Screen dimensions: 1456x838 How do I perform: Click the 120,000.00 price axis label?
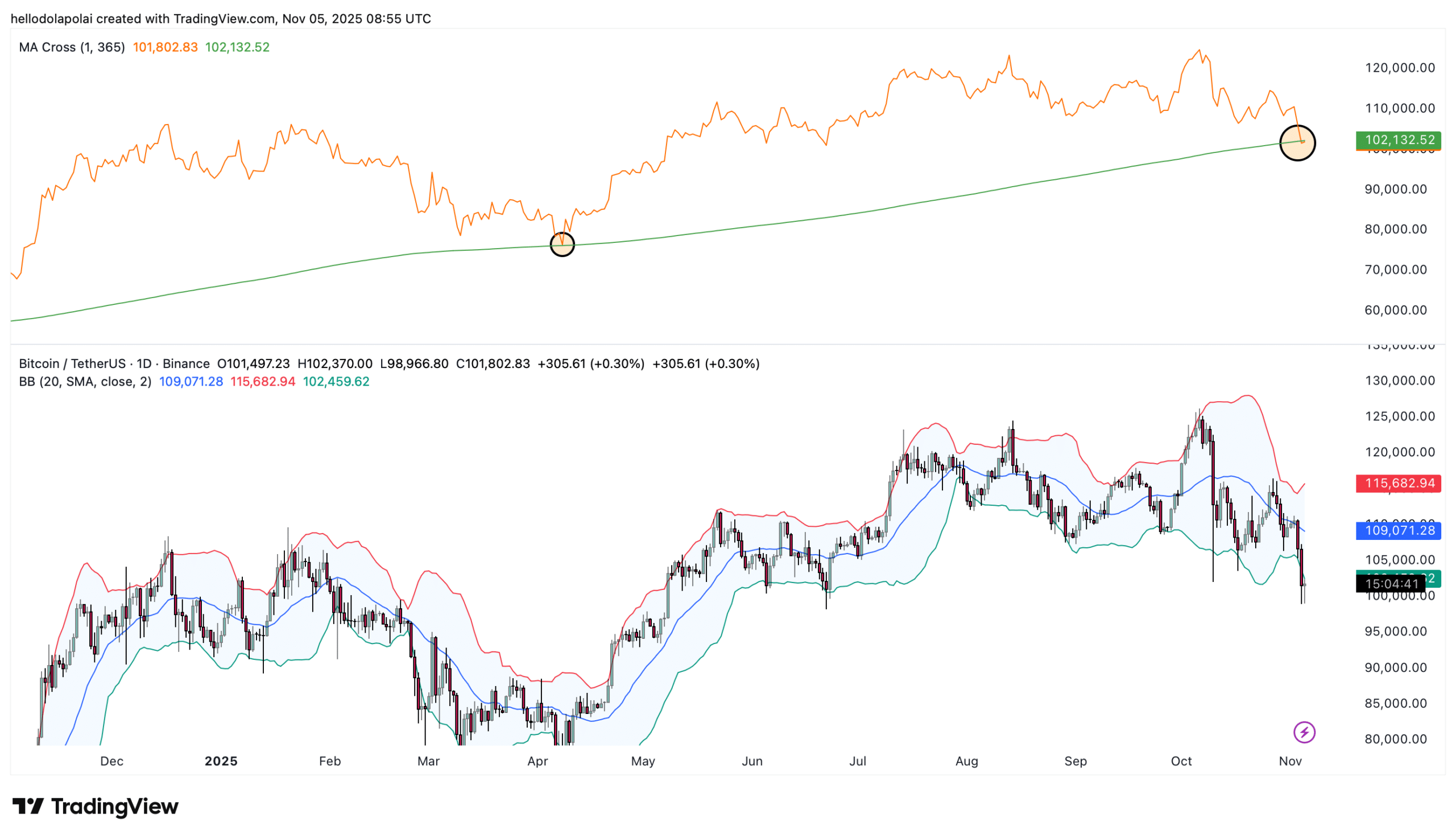(1401, 67)
